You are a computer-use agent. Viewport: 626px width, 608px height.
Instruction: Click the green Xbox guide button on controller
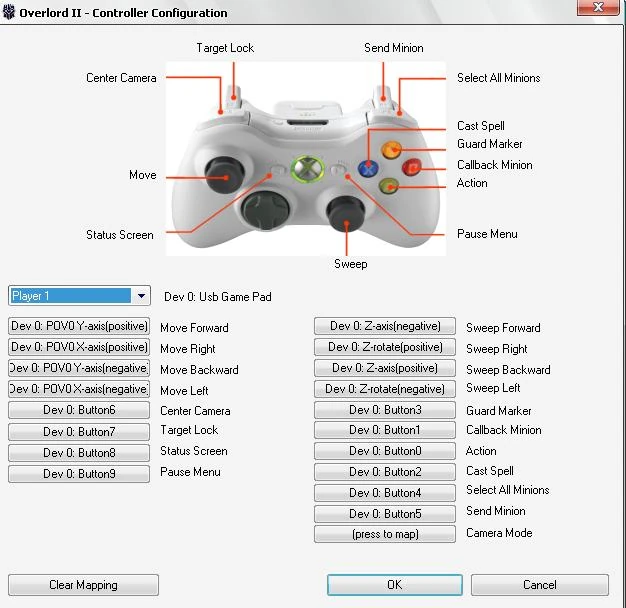pyautogui.click(x=307, y=169)
